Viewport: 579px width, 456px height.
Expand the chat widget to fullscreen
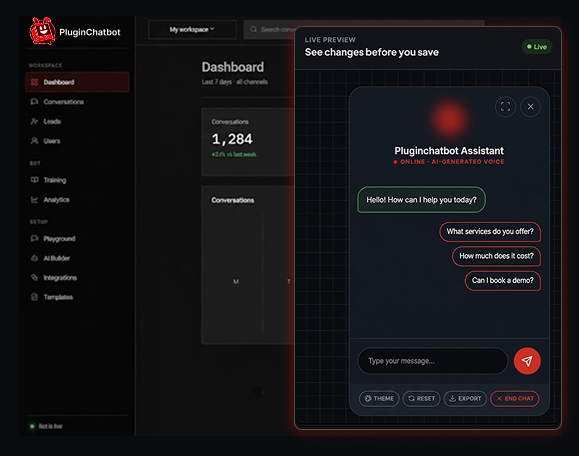point(505,107)
